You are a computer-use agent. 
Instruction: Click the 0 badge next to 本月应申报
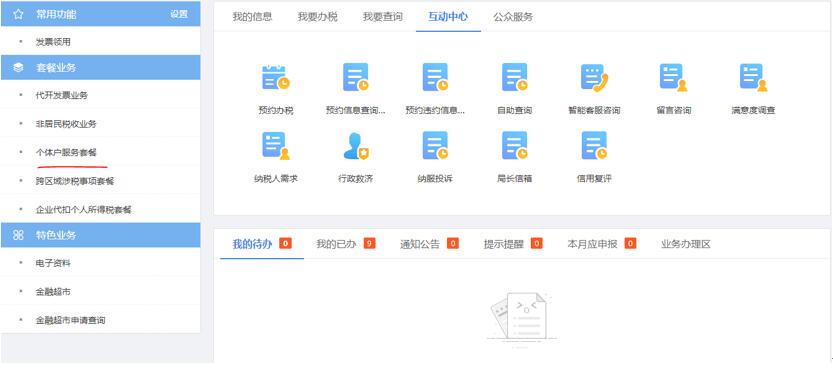coord(631,243)
